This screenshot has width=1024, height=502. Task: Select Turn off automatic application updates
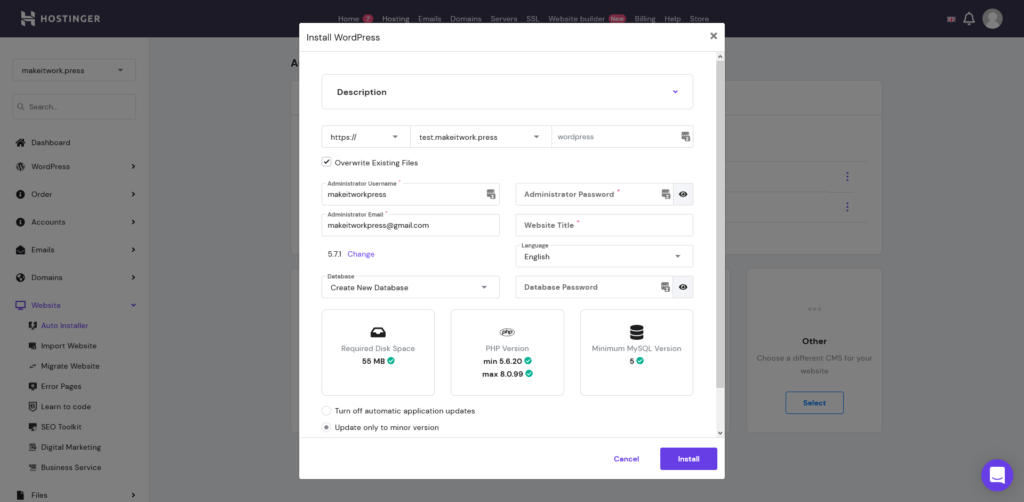point(327,411)
